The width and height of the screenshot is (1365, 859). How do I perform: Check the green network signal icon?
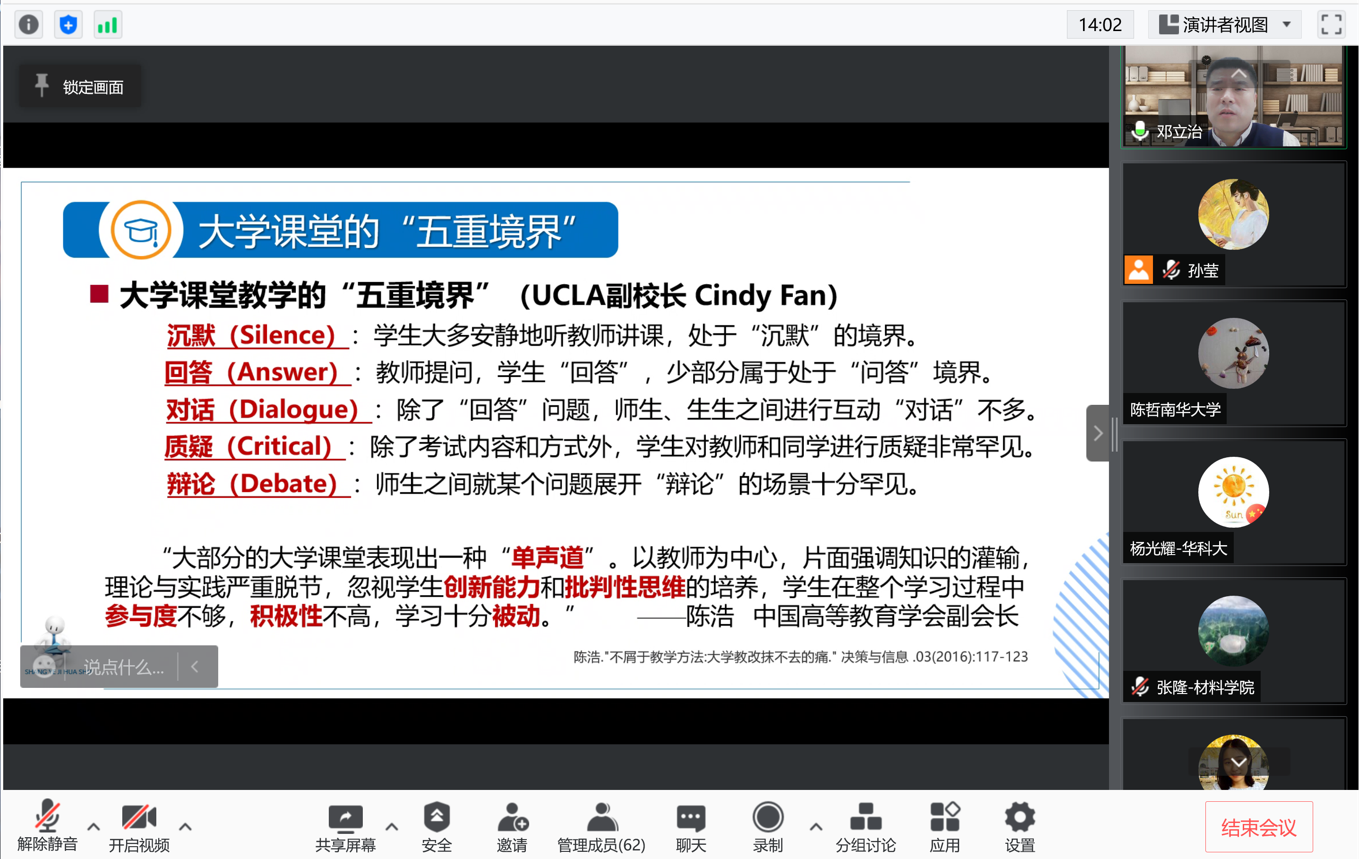(107, 25)
